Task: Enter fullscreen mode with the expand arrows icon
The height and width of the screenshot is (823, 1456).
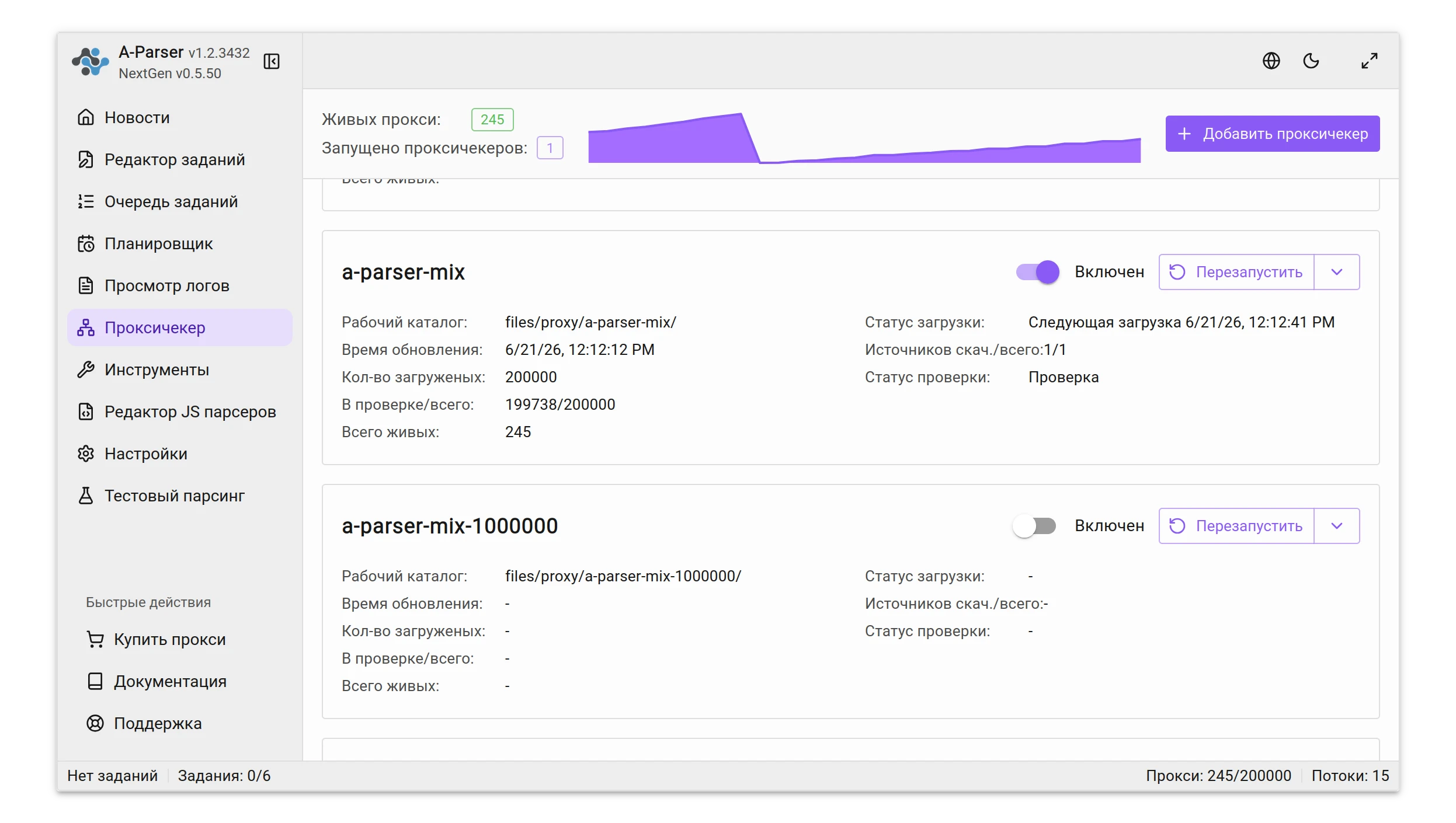Action: 1369,61
